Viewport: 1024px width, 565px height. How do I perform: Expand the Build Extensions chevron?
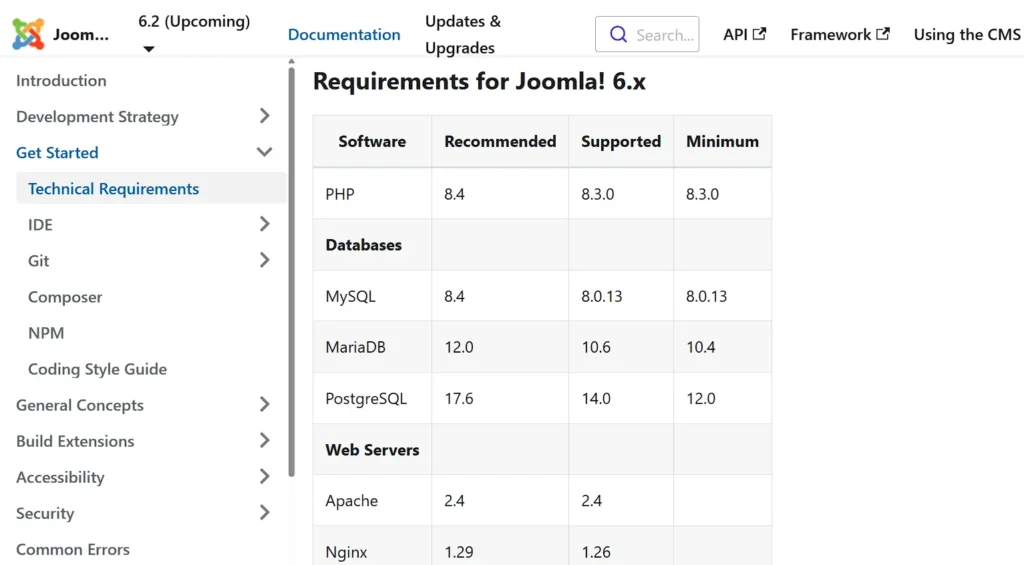[x=264, y=440]
